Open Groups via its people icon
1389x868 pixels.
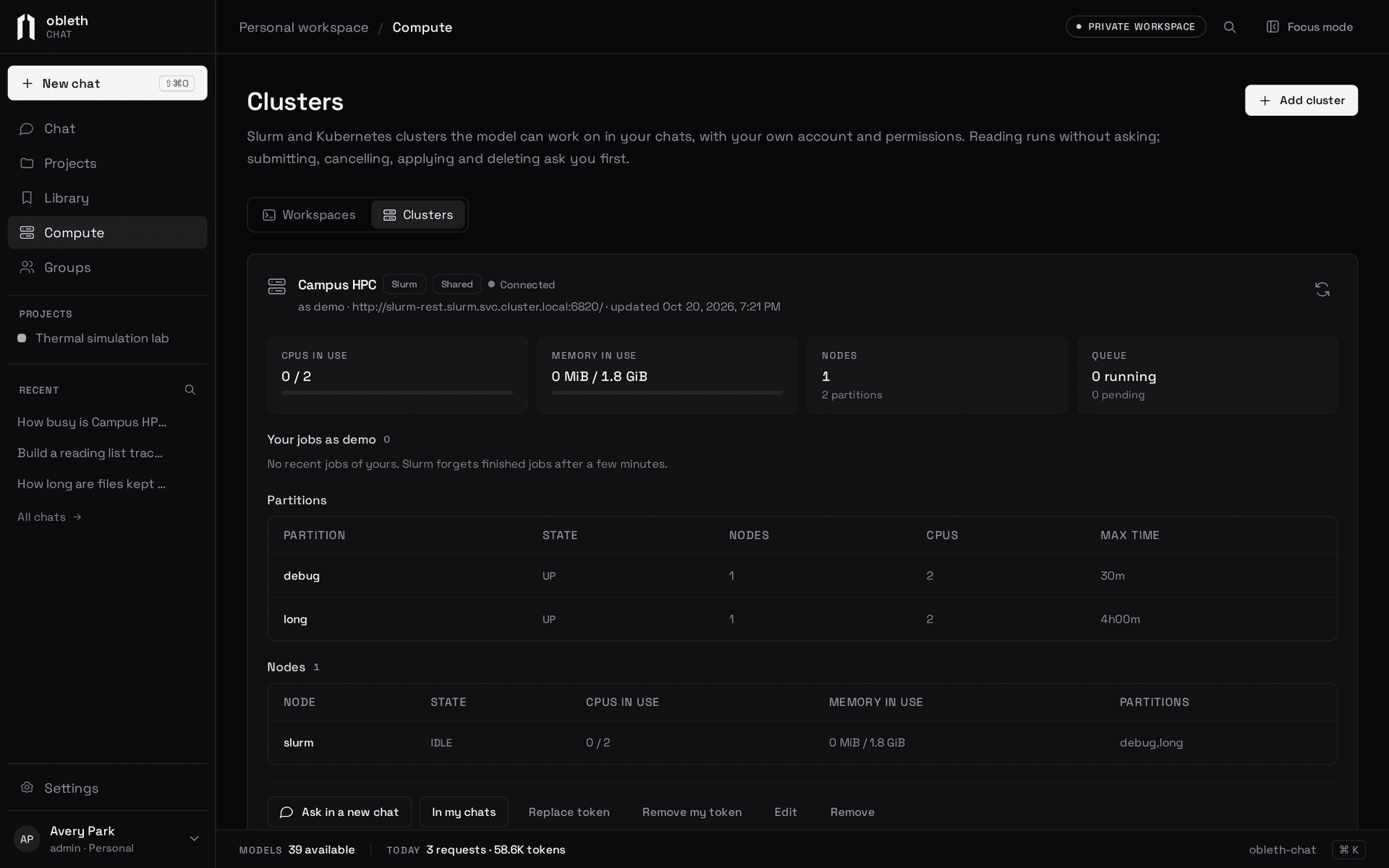pyautogui.click(x=27, y=267)
